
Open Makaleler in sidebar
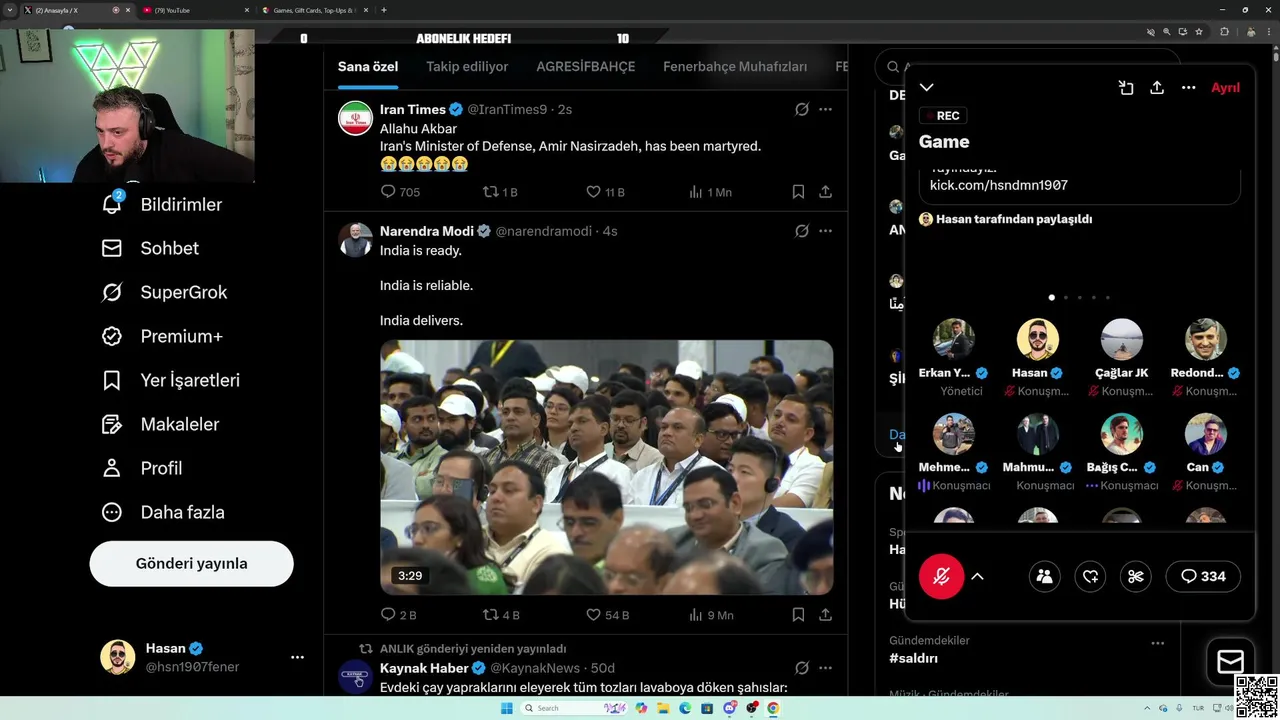161,424
